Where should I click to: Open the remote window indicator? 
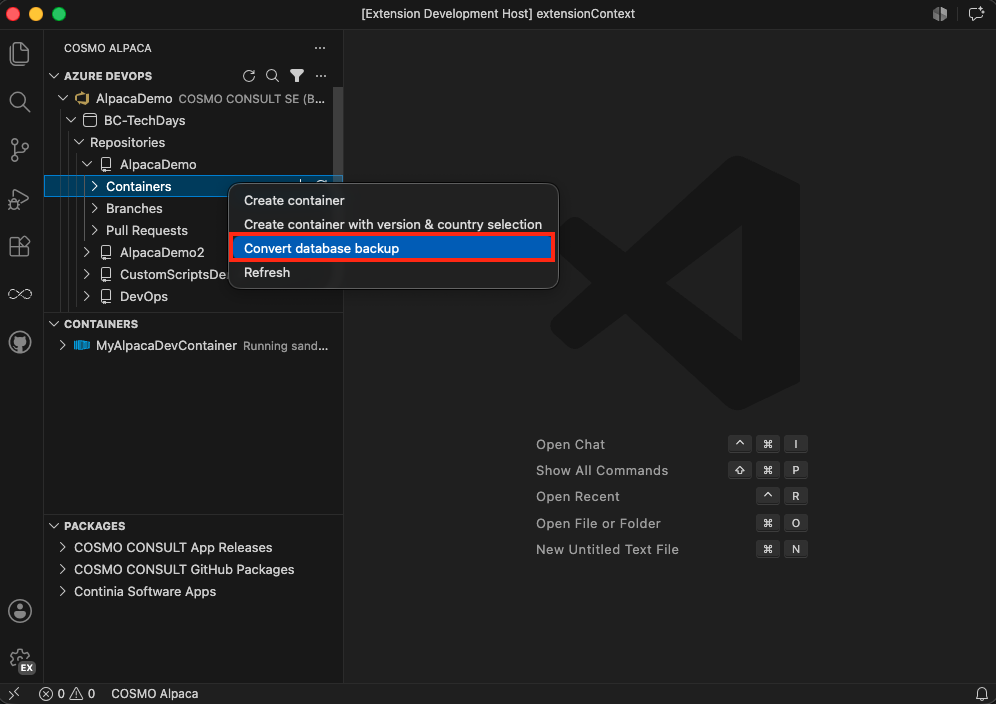click(x=14, y=694)
